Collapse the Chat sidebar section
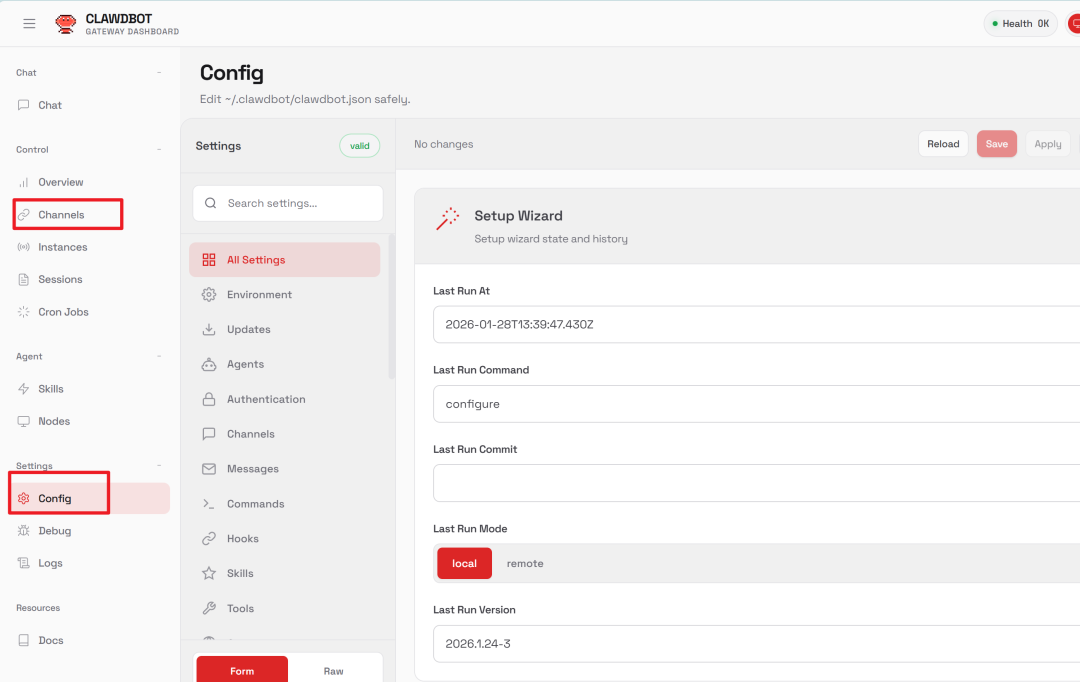 coord(159,72)
